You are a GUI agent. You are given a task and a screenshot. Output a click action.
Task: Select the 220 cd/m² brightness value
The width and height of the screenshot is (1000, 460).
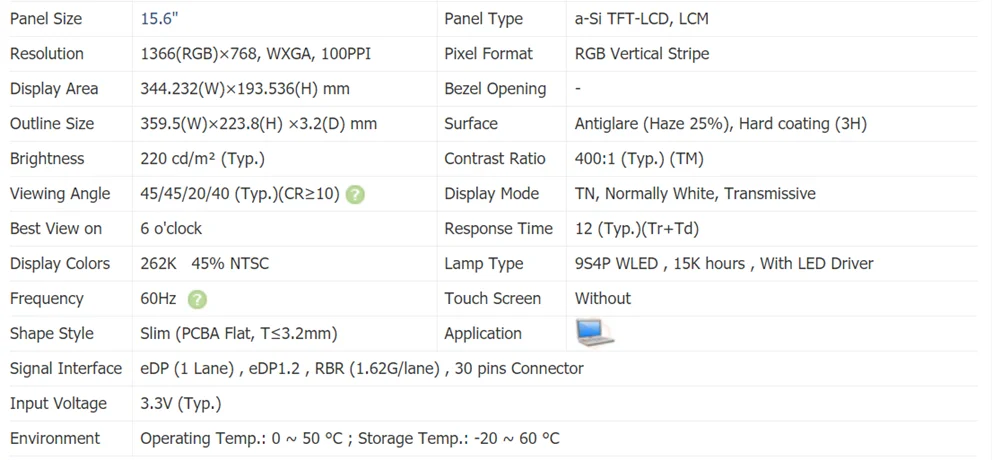pyautogui.click(x=202, y=159)
